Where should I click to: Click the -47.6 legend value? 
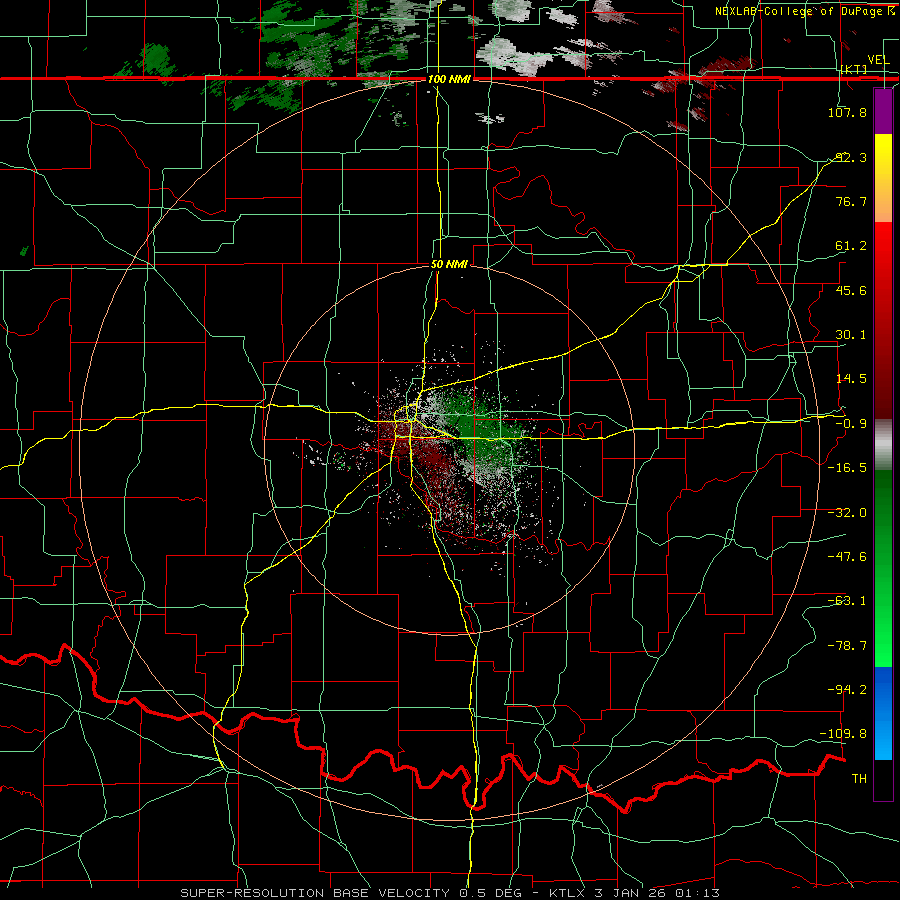(x=847, y=557)
